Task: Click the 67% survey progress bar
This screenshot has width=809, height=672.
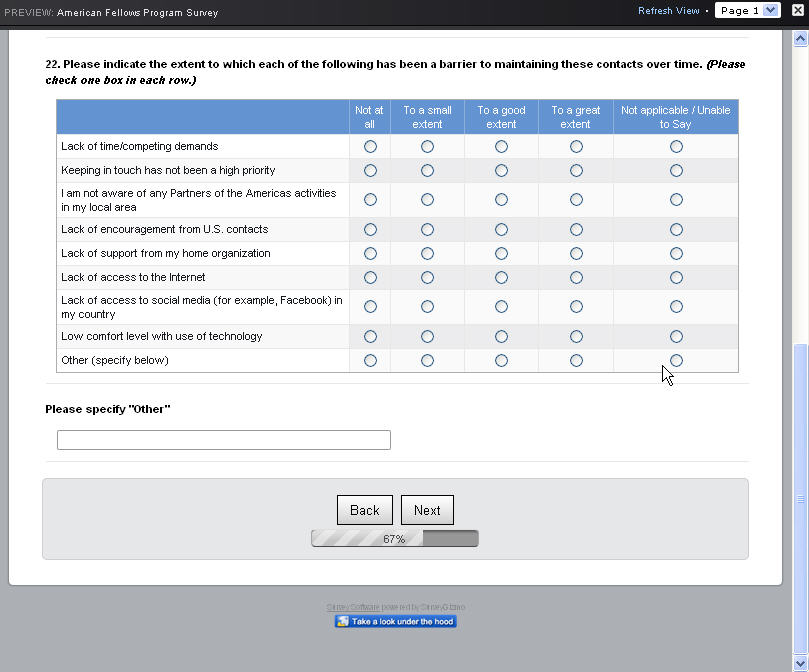Action: [395, 539]
